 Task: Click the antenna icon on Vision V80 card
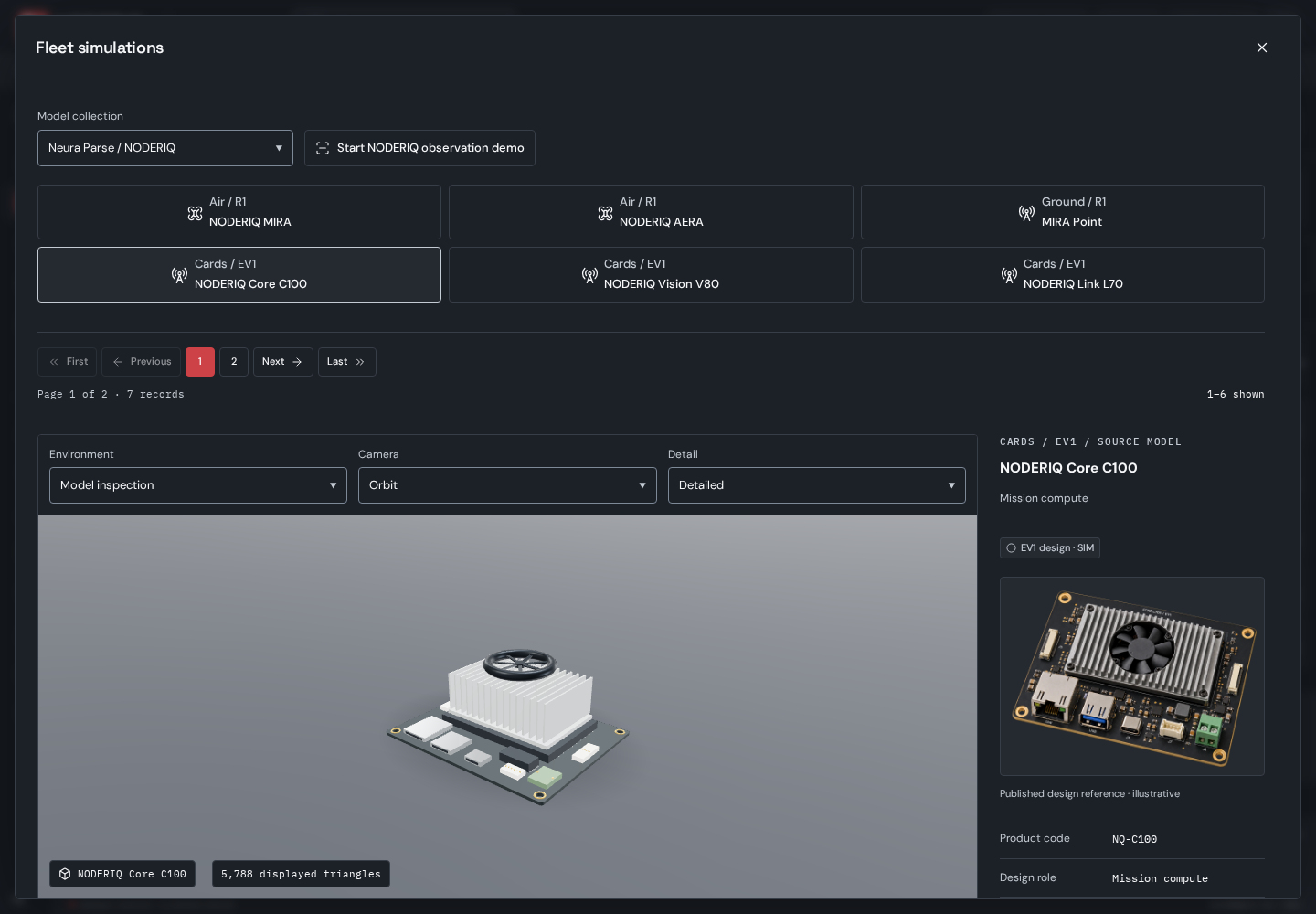pos(589,275)
